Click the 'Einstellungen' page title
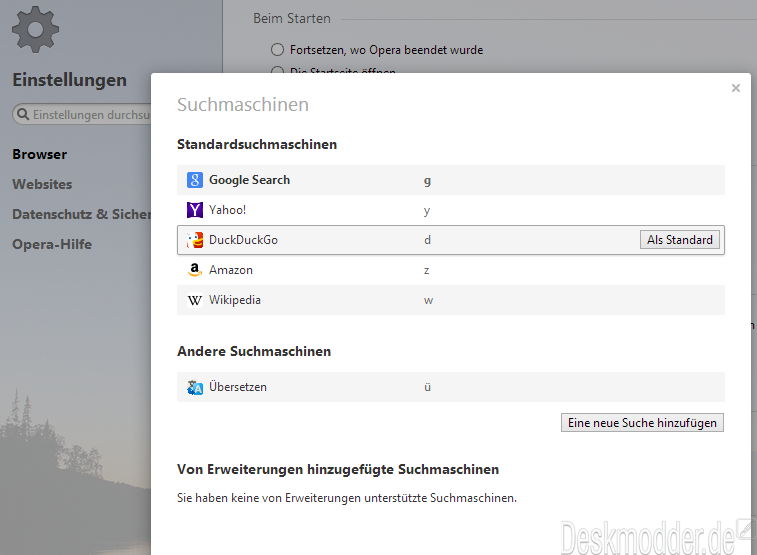Screen dimensions: 757x555 click(70, 80)
